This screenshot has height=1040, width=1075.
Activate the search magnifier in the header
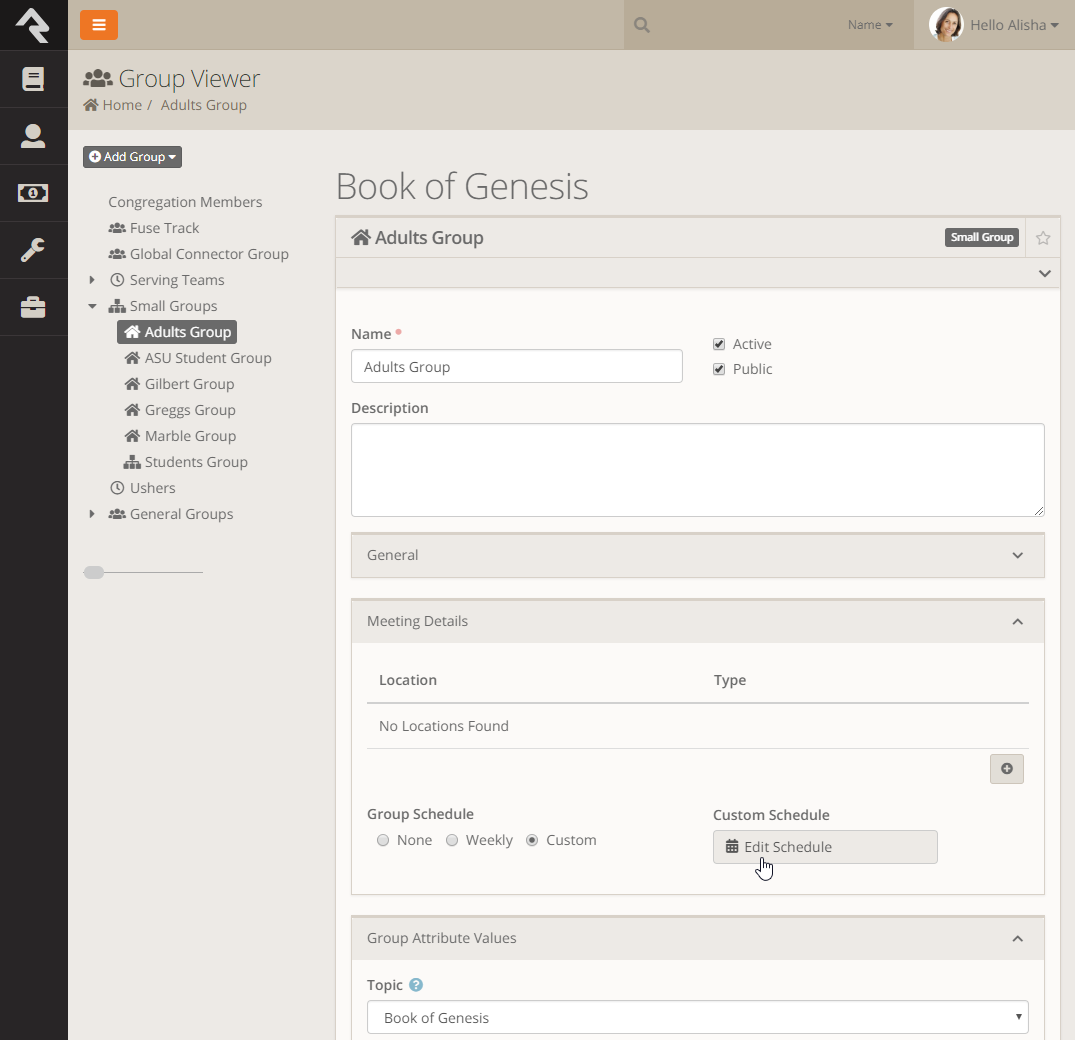click(640, 24)
